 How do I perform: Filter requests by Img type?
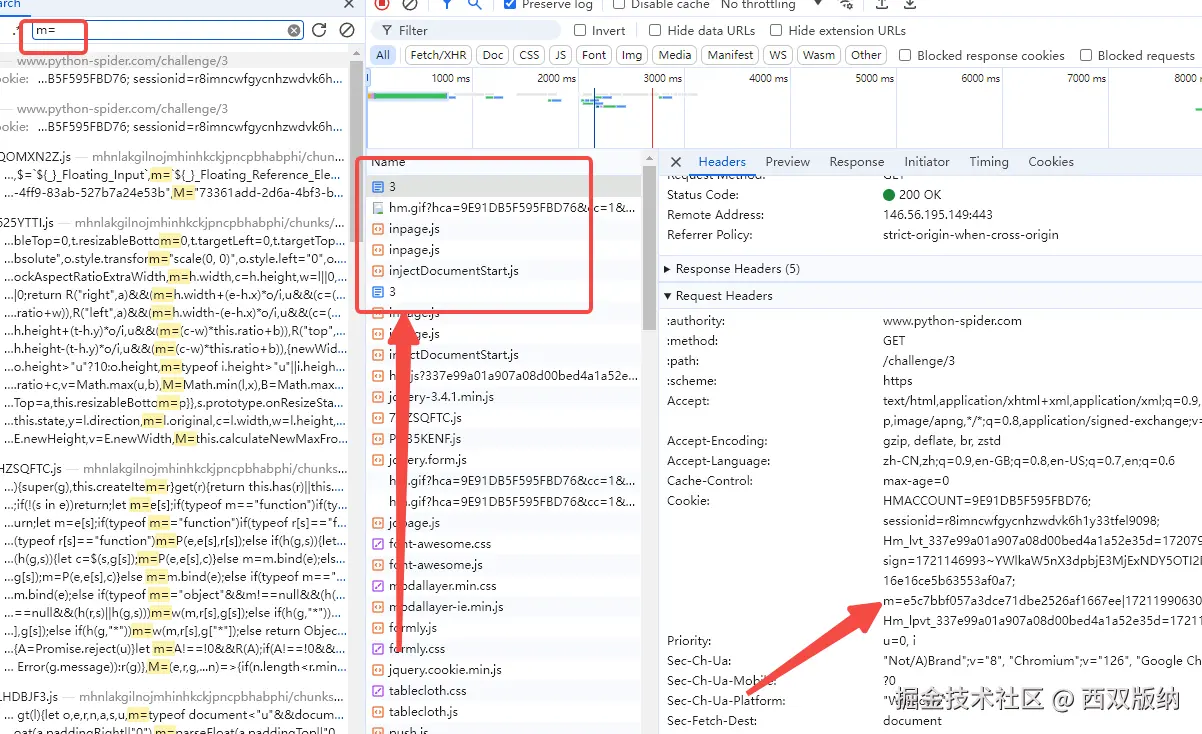(632, 55)
